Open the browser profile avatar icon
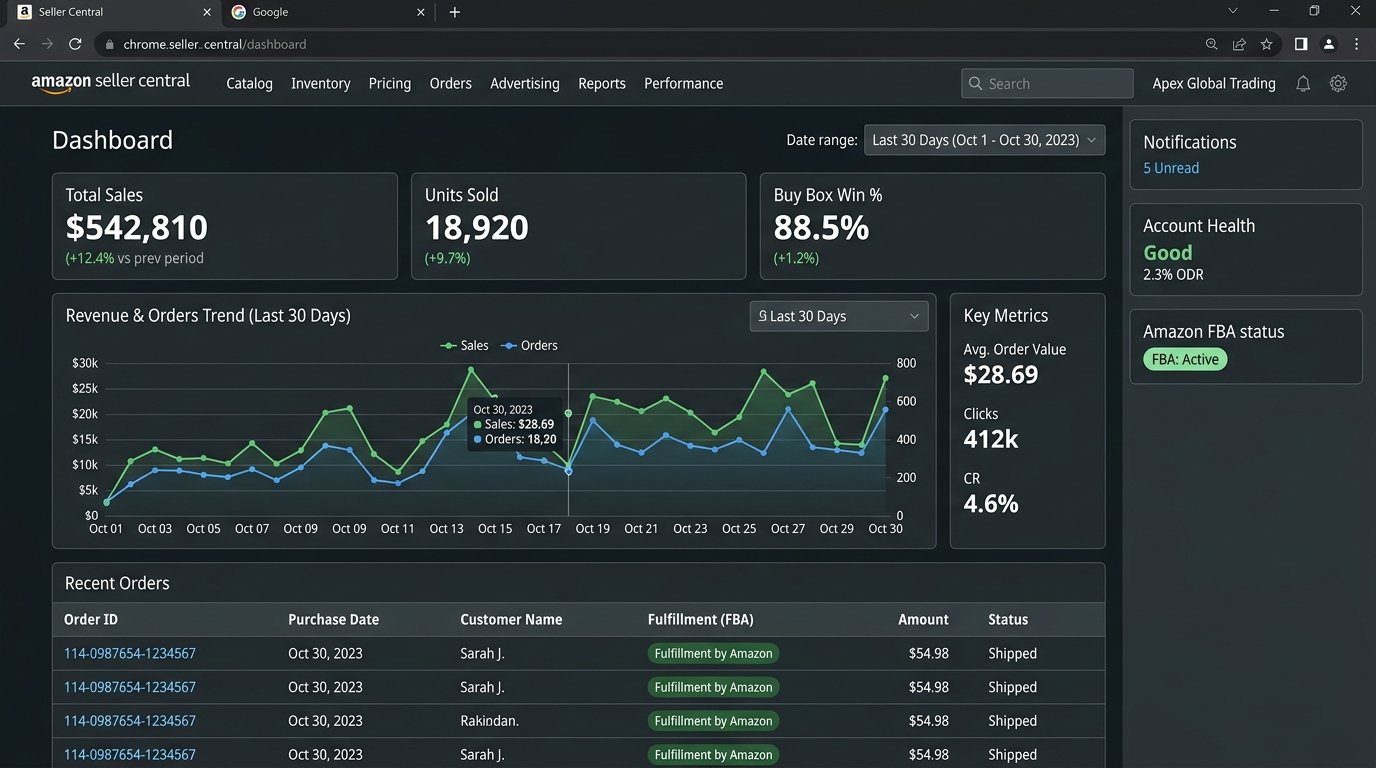This screenshot has width=1376, height=768. click(1329, 44)
